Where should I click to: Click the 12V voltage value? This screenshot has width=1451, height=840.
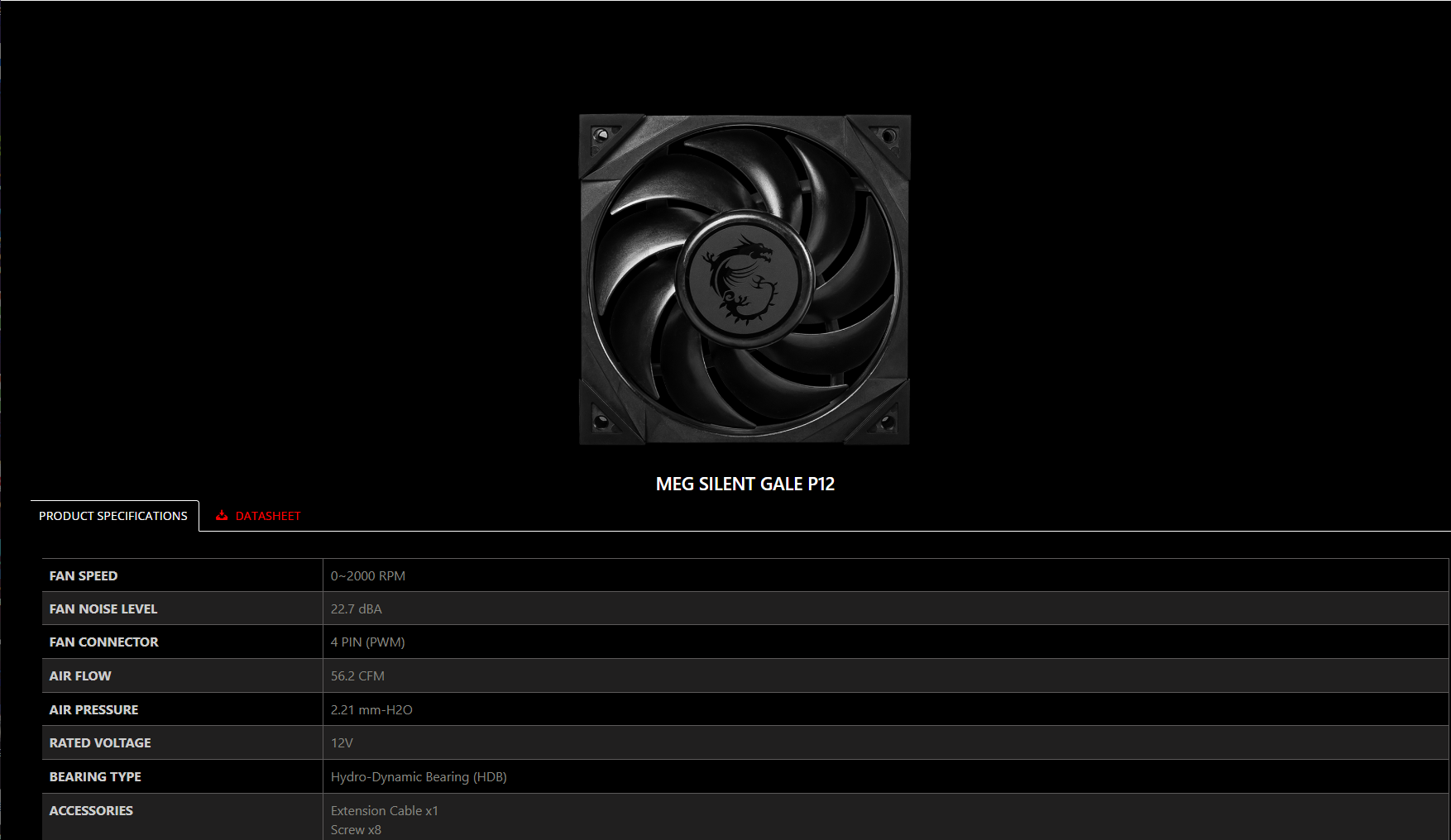[342, 743]
